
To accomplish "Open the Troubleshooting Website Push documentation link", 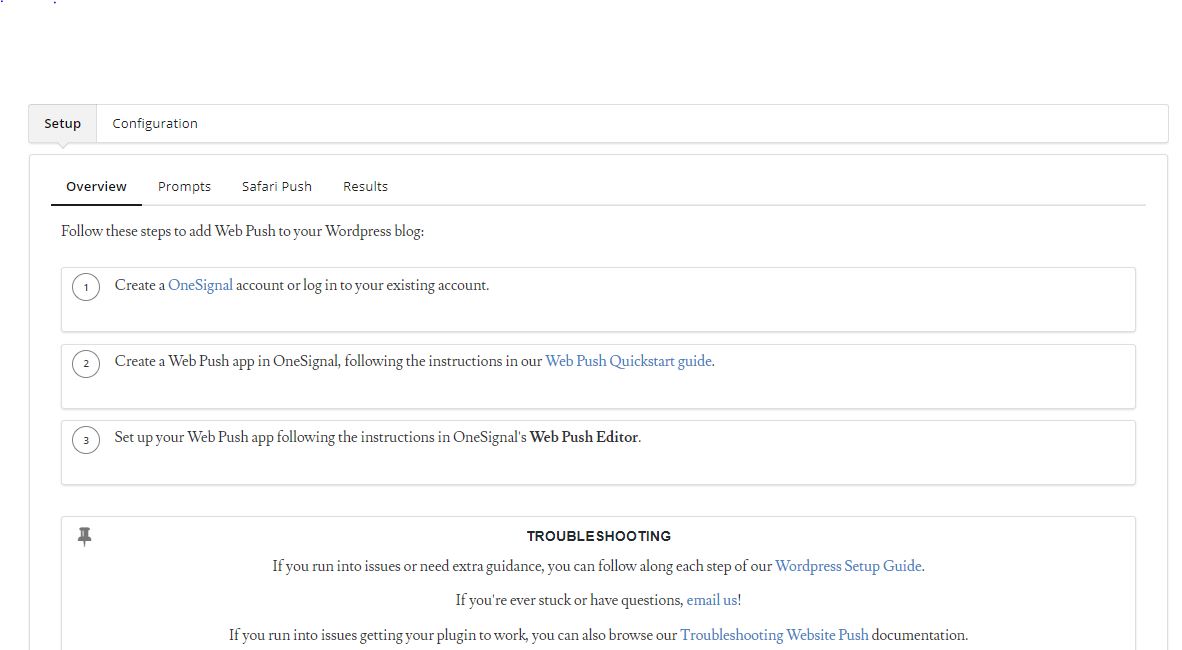I will (x=774, y=635).
